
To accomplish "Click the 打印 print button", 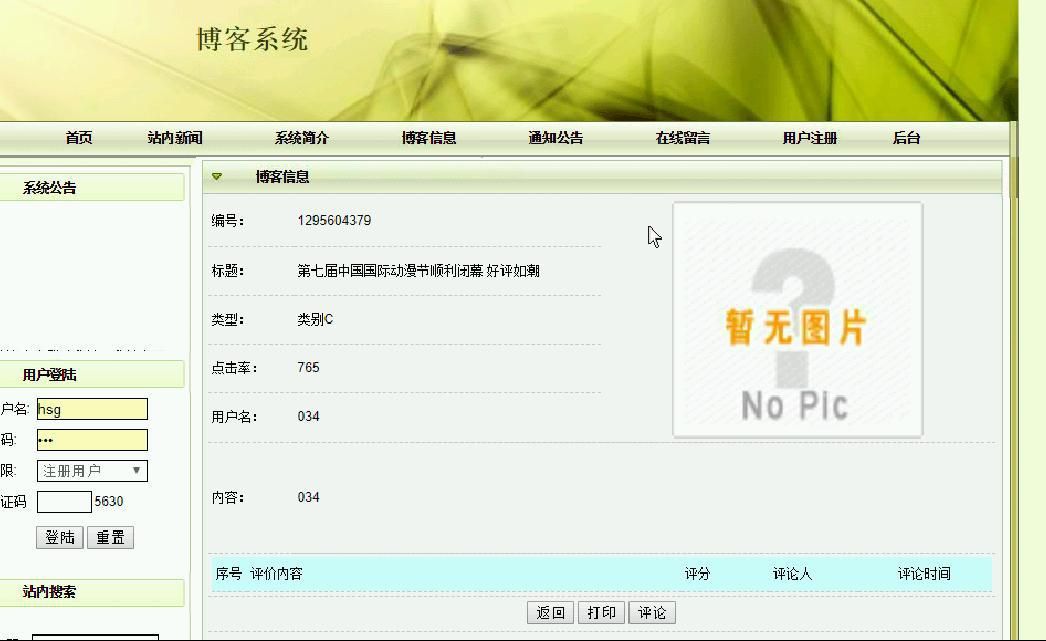I will 601,612.
